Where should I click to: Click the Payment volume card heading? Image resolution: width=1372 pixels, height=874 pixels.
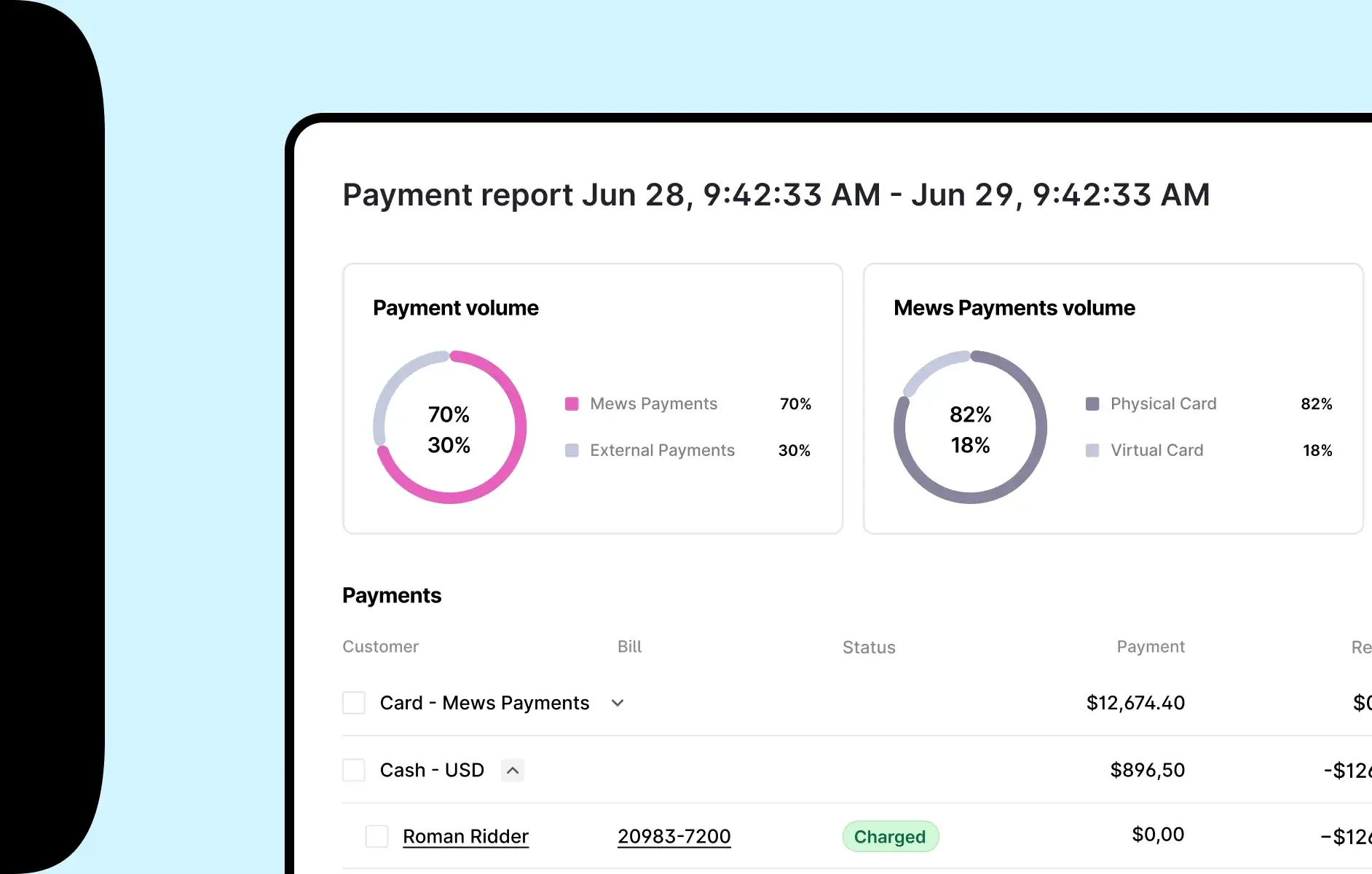[456, 308]
